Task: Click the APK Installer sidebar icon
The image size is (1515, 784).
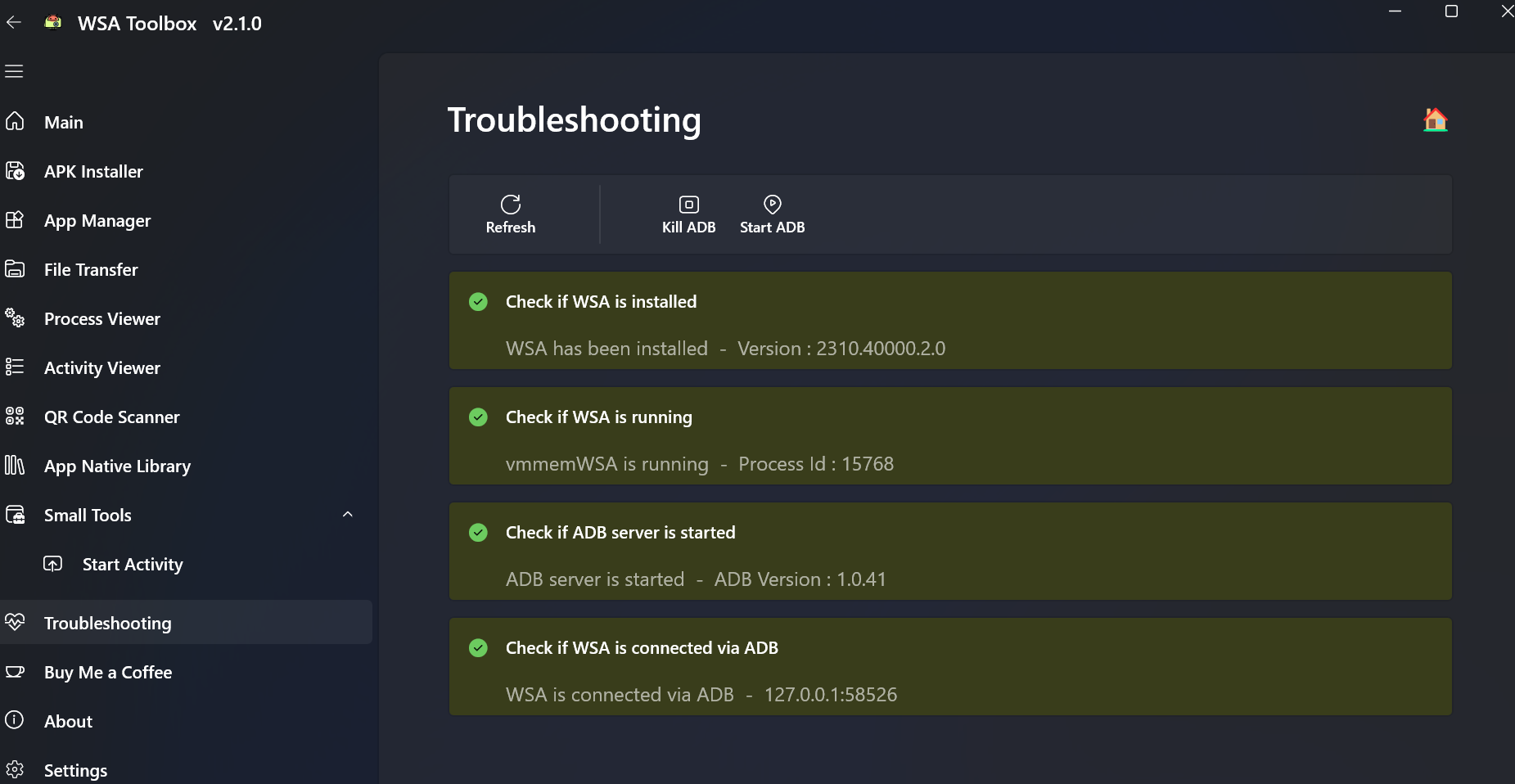Action: click(15, 171)
